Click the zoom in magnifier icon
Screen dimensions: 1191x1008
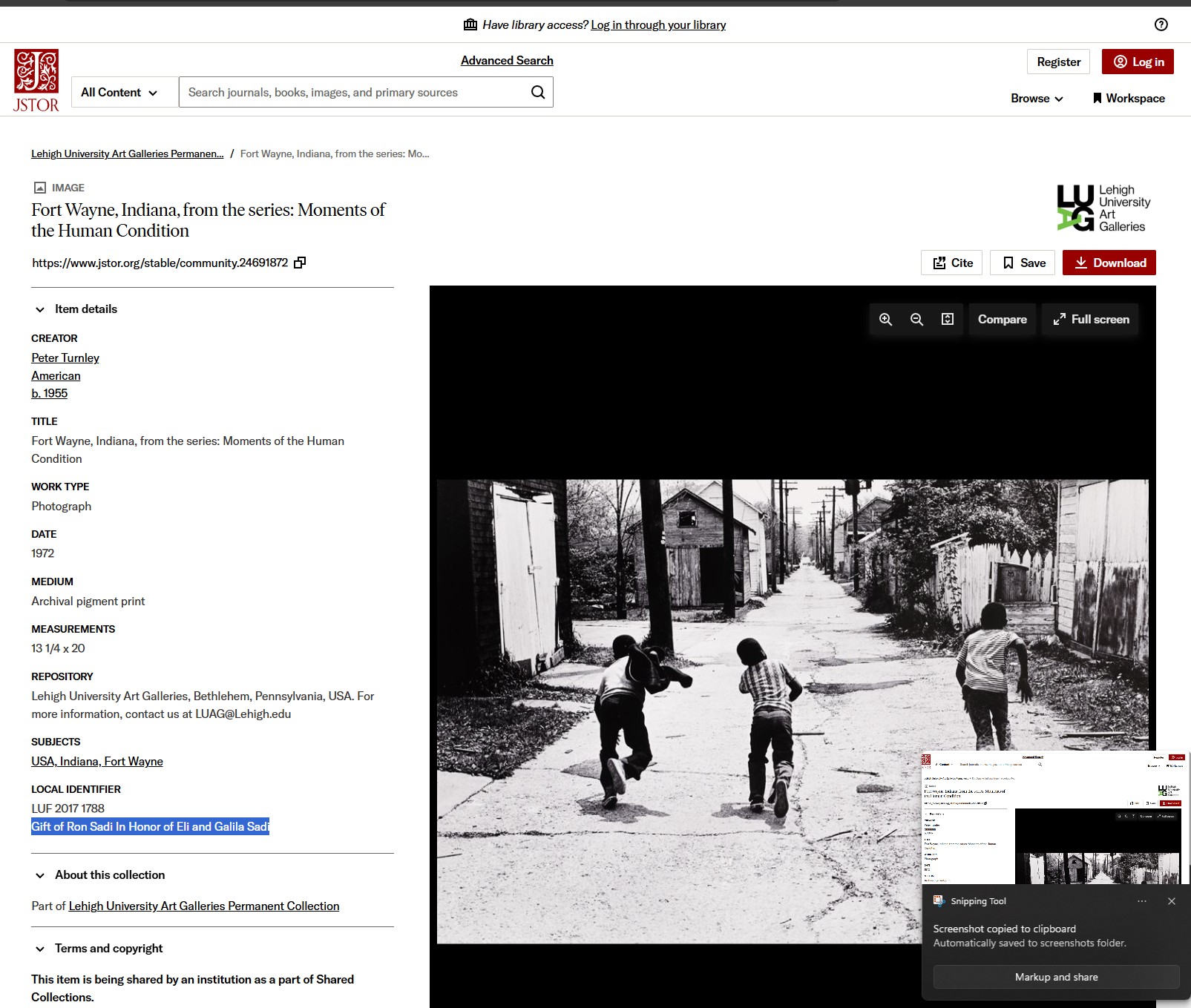point(885,319)
